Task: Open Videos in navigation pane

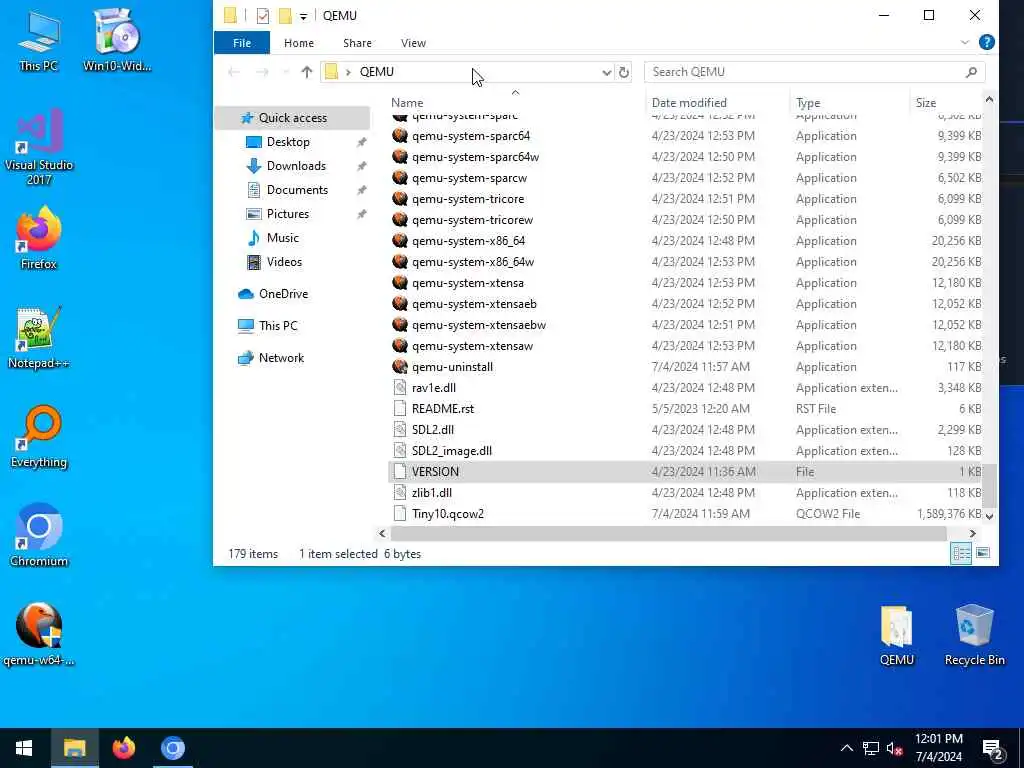Action: tap(284, 262)
